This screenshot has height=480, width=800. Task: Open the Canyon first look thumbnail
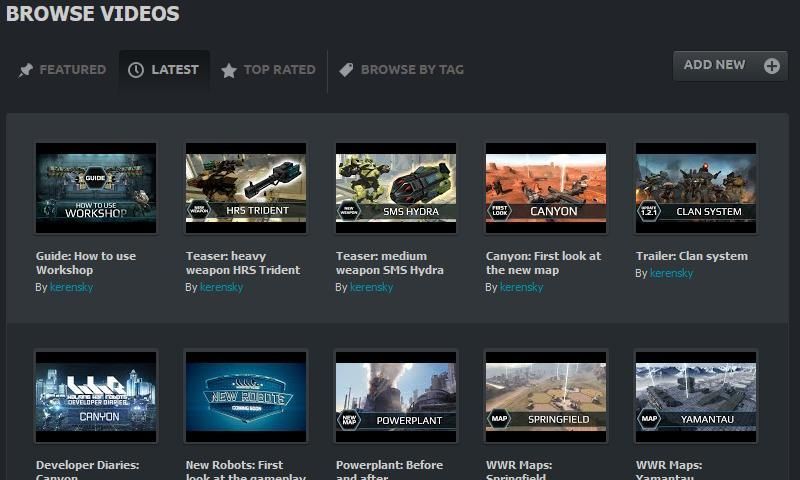click(x=546, y=188)
